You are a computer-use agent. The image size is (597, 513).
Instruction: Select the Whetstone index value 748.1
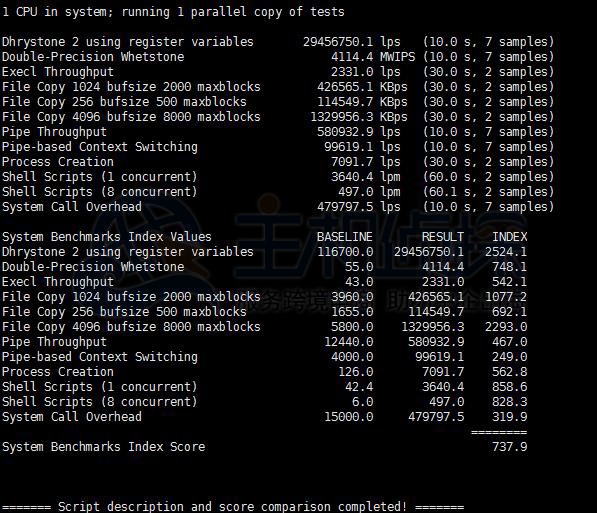point(510,267)
